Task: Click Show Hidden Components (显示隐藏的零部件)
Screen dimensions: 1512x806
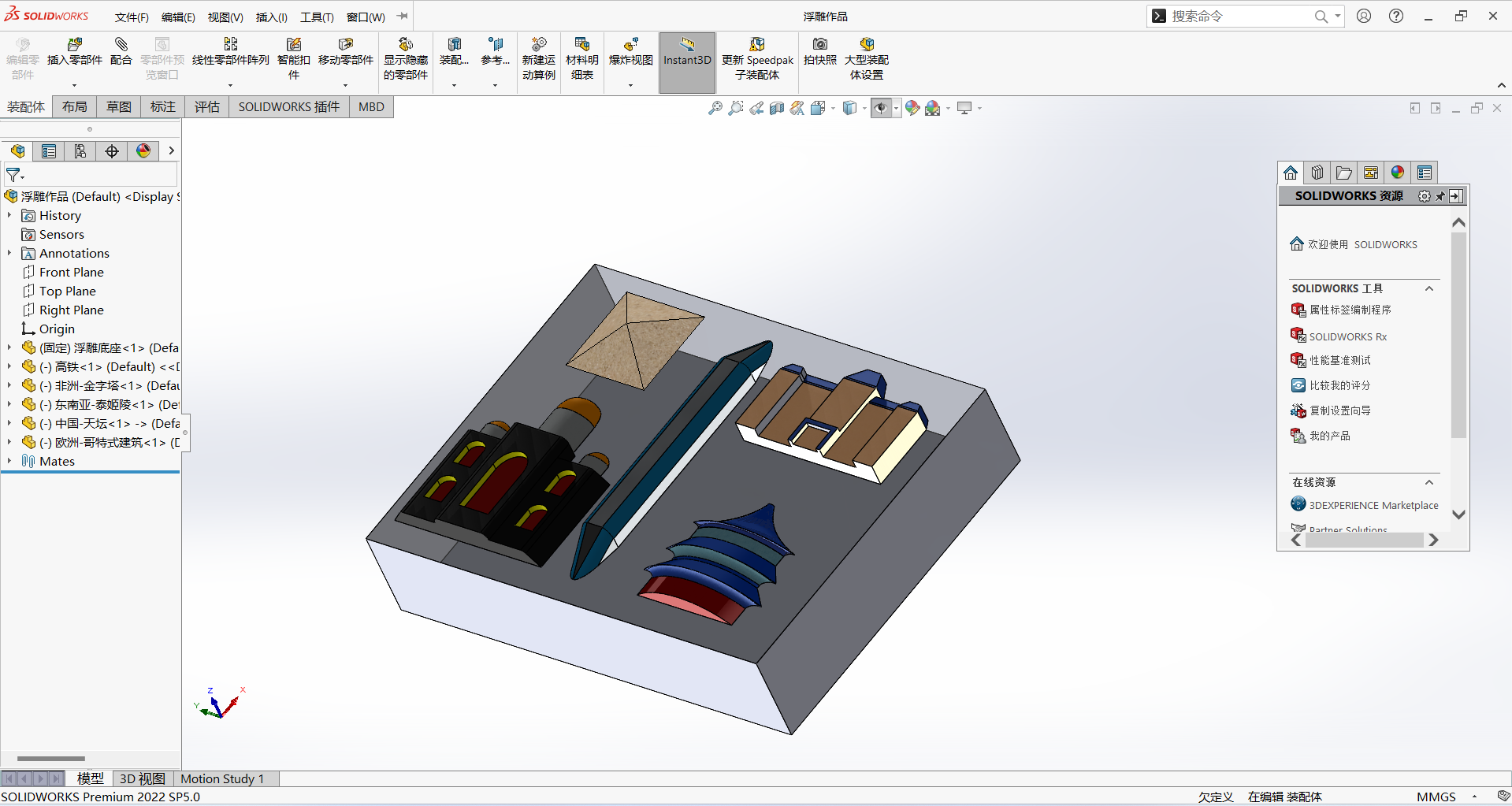Action: pos(406,59)
